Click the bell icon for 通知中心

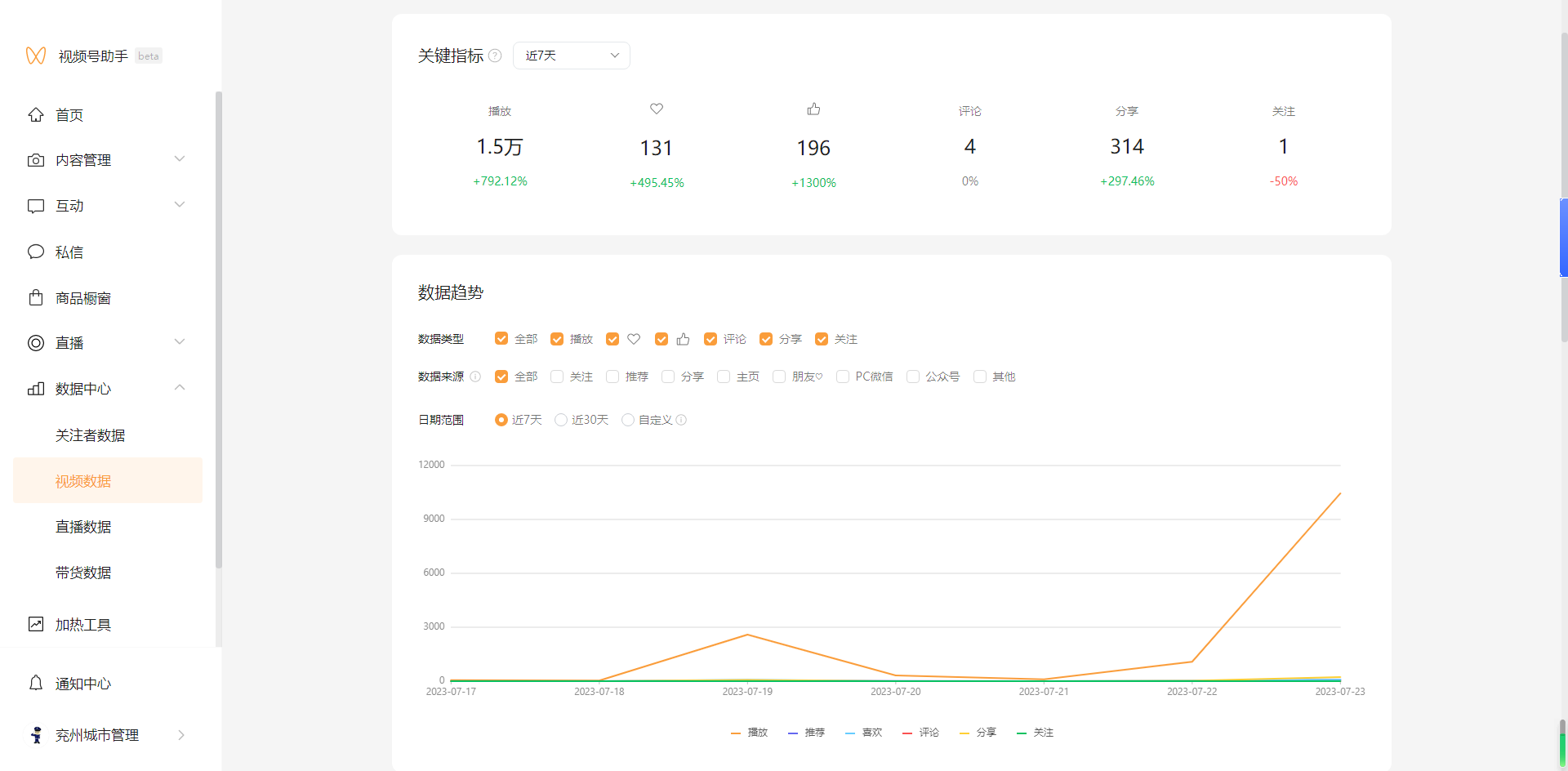coord(36,683)
